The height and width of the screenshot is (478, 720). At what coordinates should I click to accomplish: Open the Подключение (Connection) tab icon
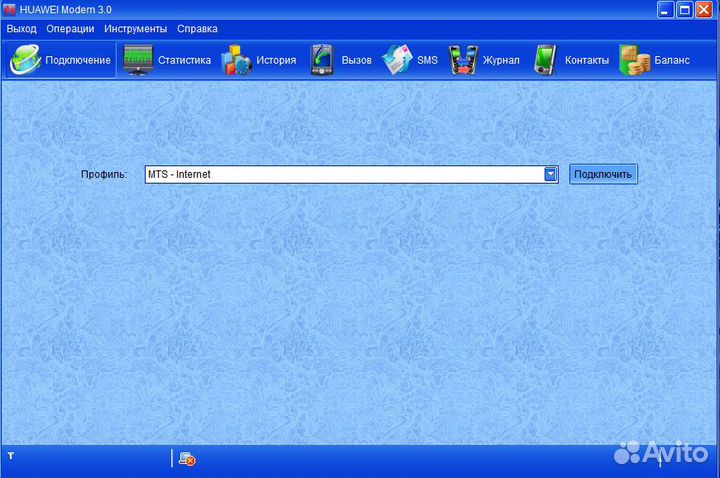pos(25,60)
